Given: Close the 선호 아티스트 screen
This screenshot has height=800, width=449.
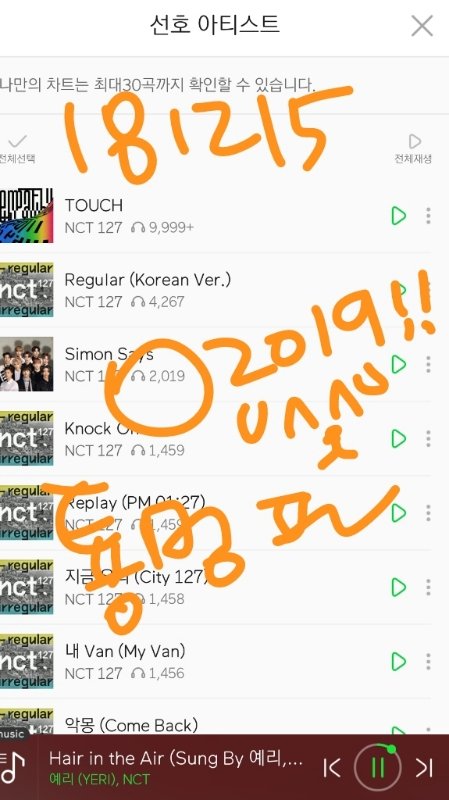Looking at the screenshot, I should tap(422, 26).
